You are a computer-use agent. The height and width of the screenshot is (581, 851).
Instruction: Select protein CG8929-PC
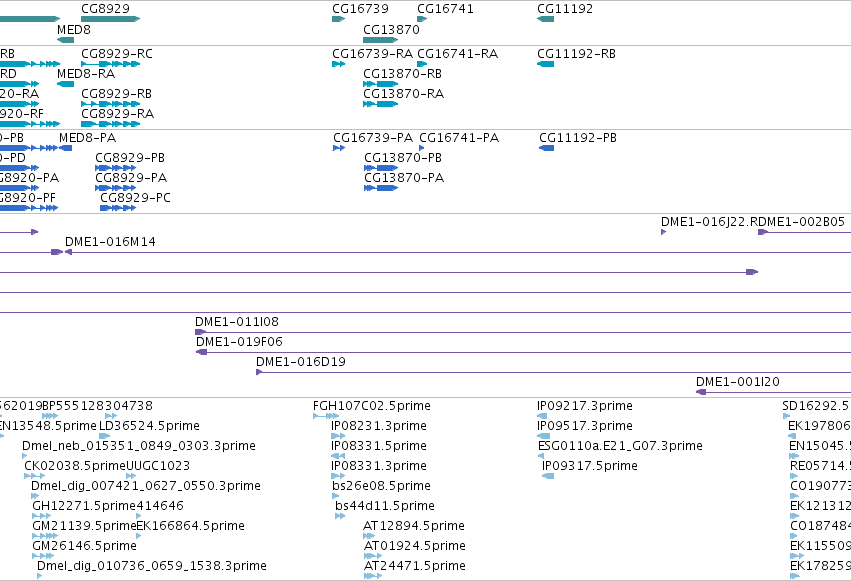pos(118,208)
